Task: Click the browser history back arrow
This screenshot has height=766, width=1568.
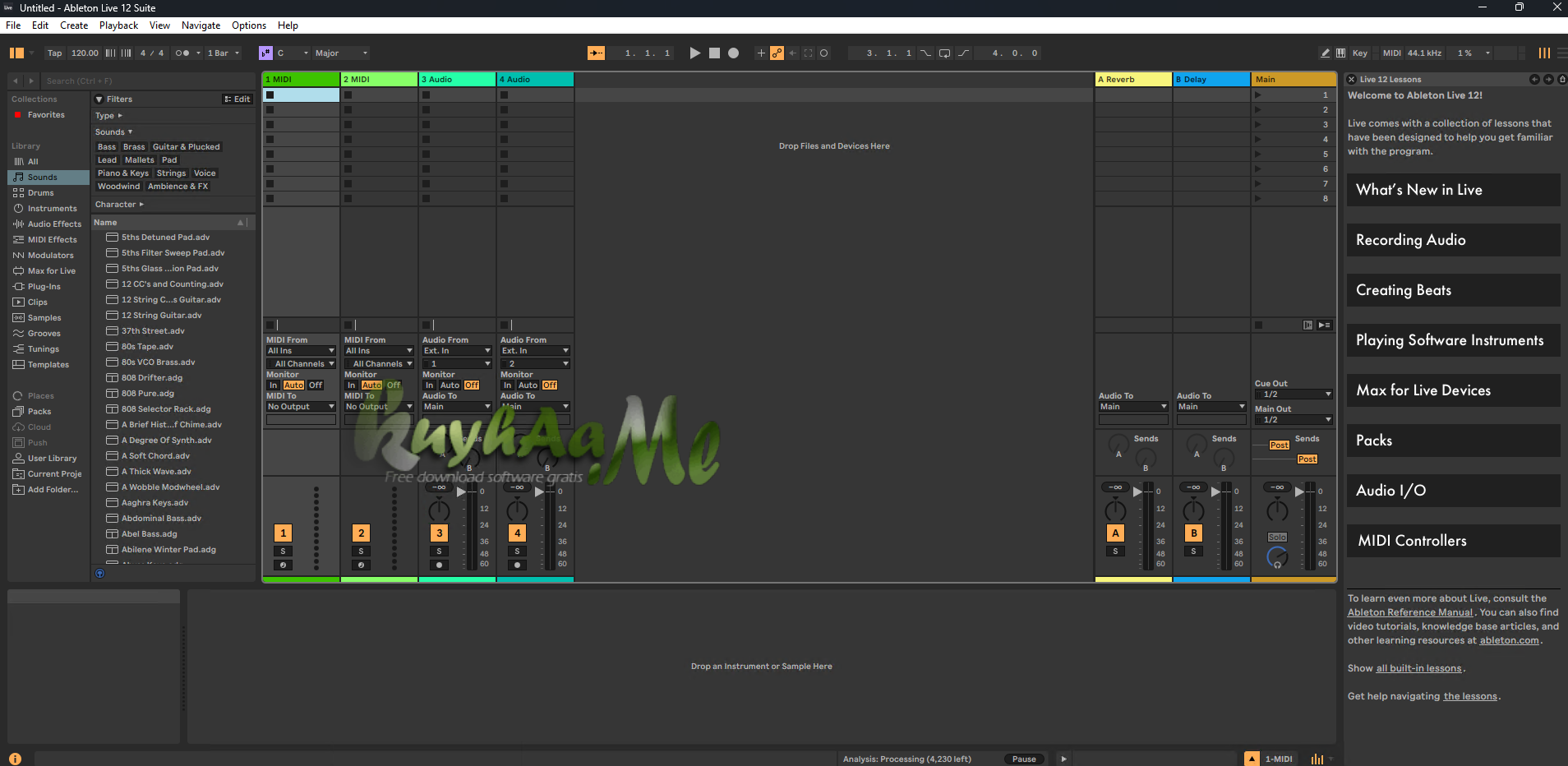Action: pos(16,81)
